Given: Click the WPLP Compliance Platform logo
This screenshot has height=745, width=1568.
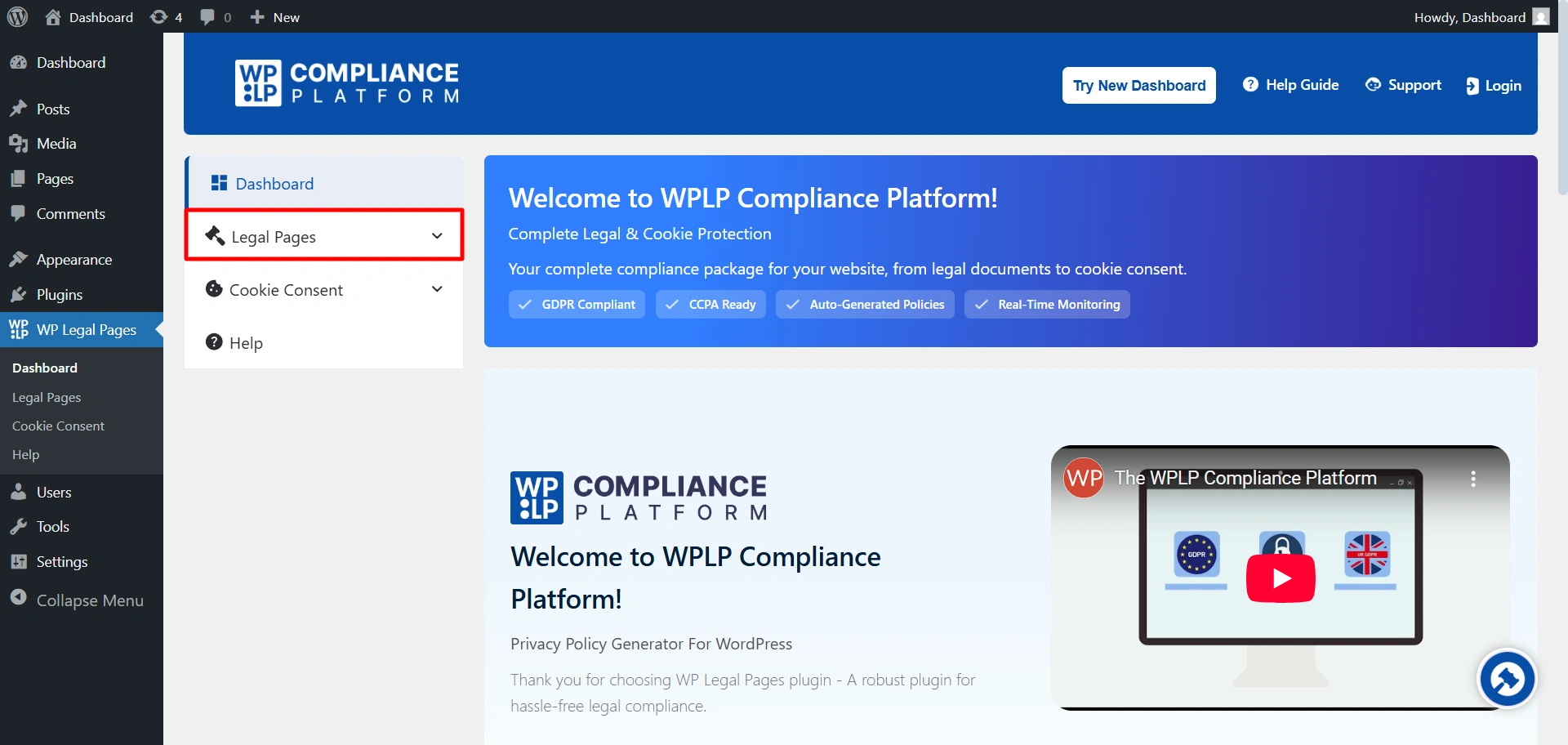Looking at the screenshot, I should (345, 82).
